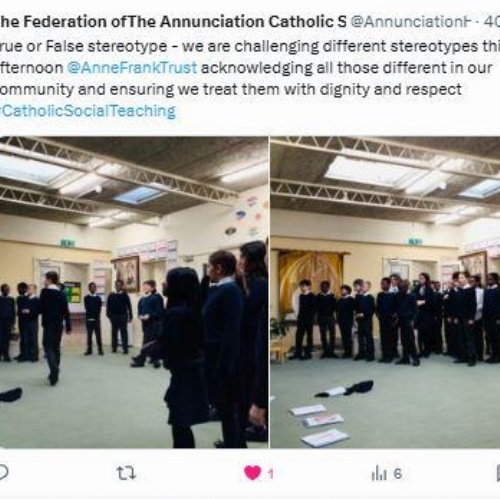Open the bookmark icon at right edge
Image resolution: width=500 pixels, height=499 pixels.
point(497,473)
